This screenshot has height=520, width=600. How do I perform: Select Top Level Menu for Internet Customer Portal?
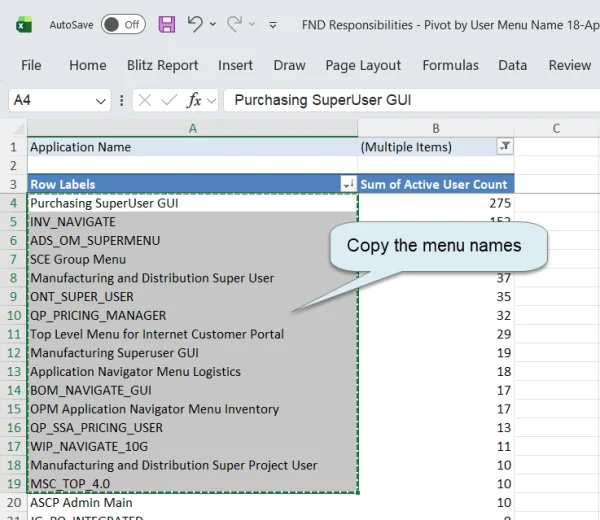192,334
